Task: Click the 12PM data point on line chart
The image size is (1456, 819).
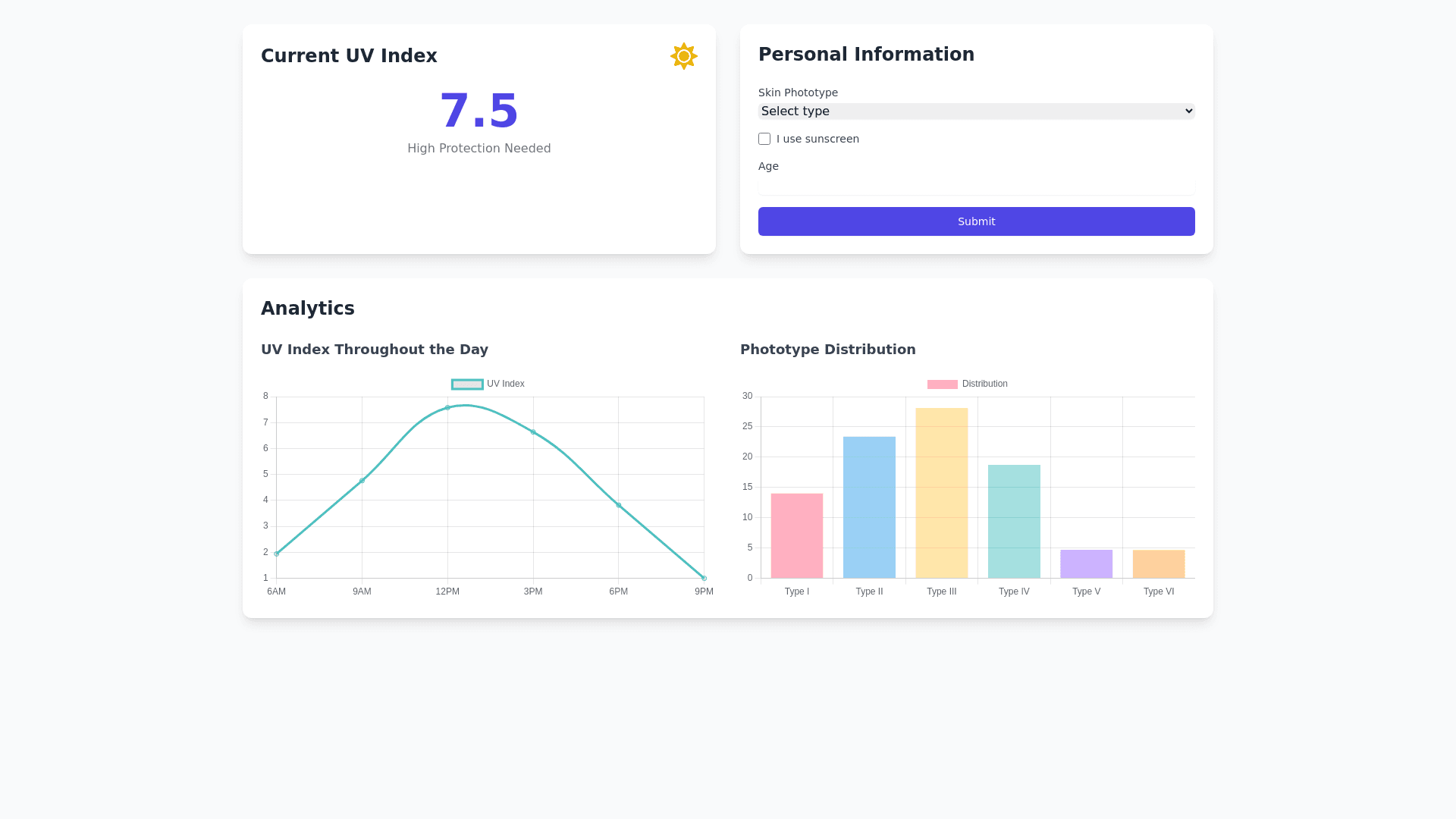Action: (447, 408)
